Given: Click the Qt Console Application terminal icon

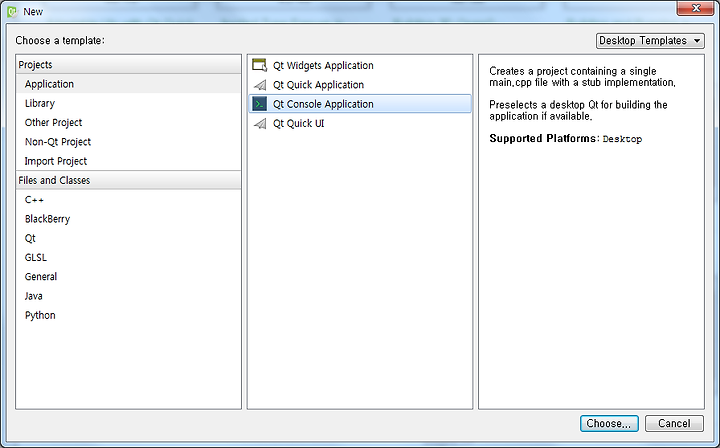Looking at the screenshot, I should pyautogui.click(x=259, y=104).
